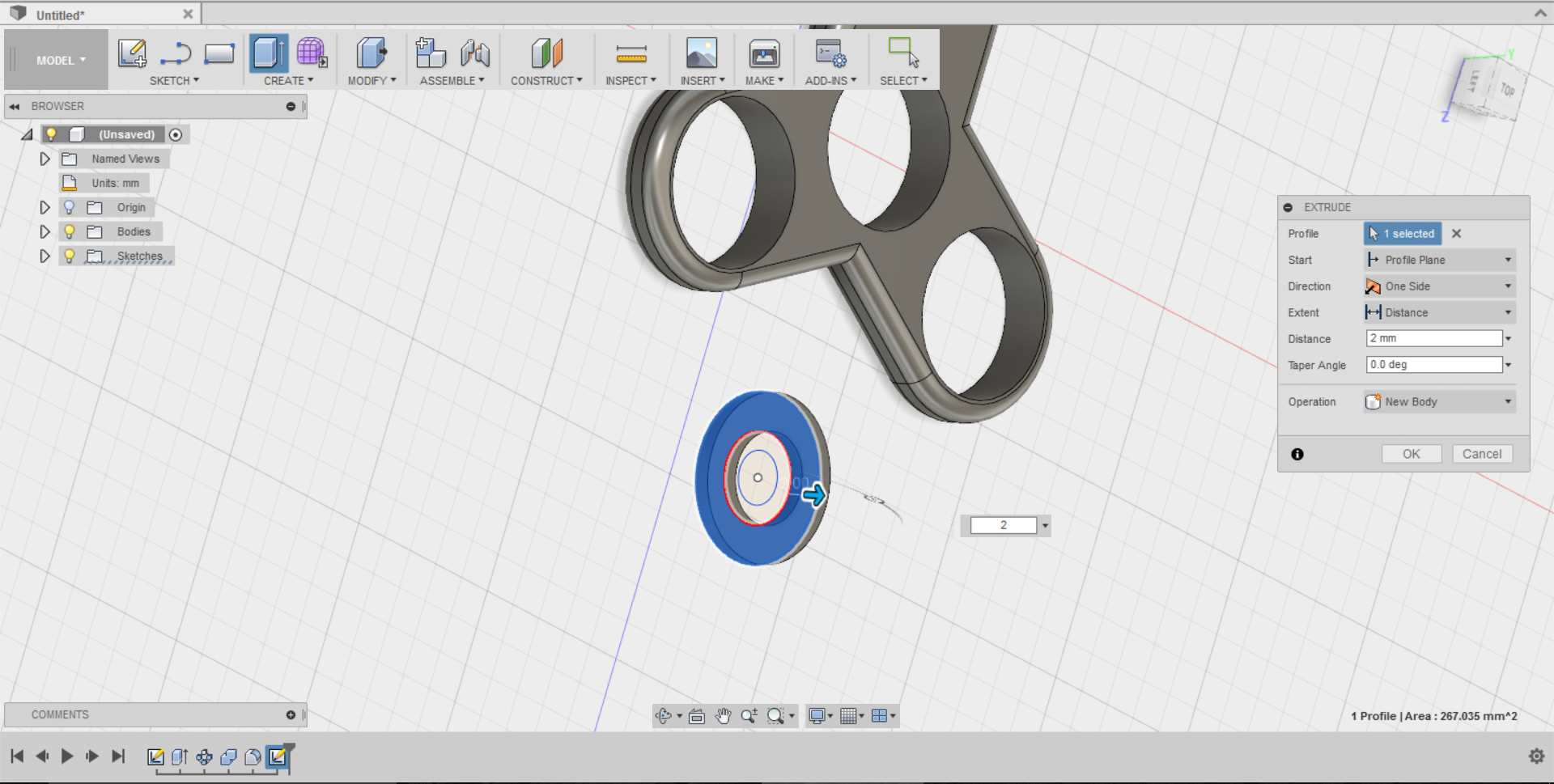Select the Line sketch tool icon
Image resolution: width=1554 pixels, height=784 pixels.
pyautogui.click(x=176, y=53)
